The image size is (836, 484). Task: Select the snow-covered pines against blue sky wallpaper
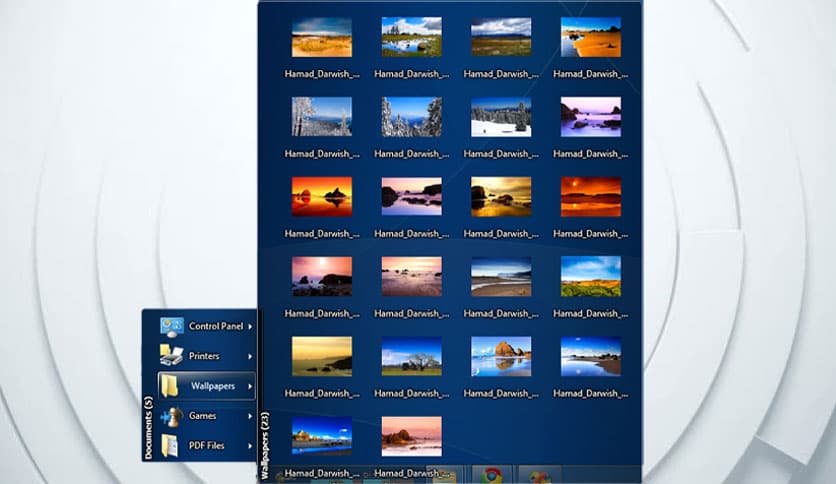(x=412, y=117)
